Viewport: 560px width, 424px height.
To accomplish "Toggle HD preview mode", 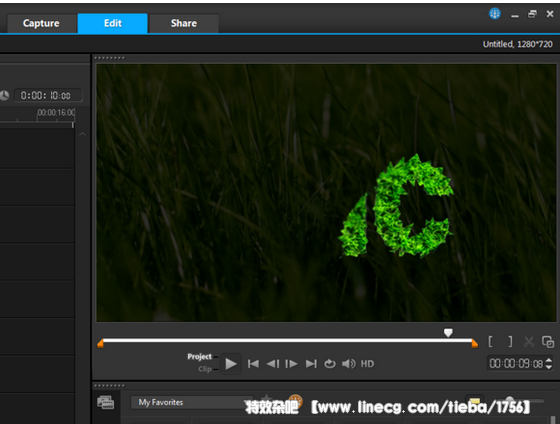I will [x=367, y=364].
